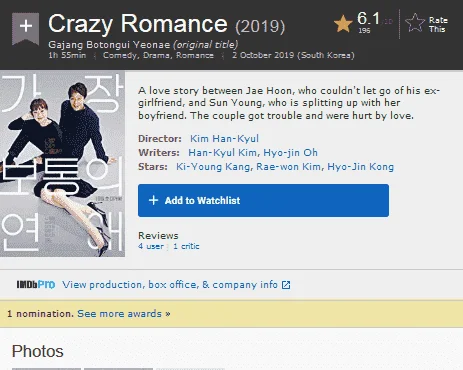The image size is (463, 370).
Task: Click the gold rating star icon
Action: 343,24
